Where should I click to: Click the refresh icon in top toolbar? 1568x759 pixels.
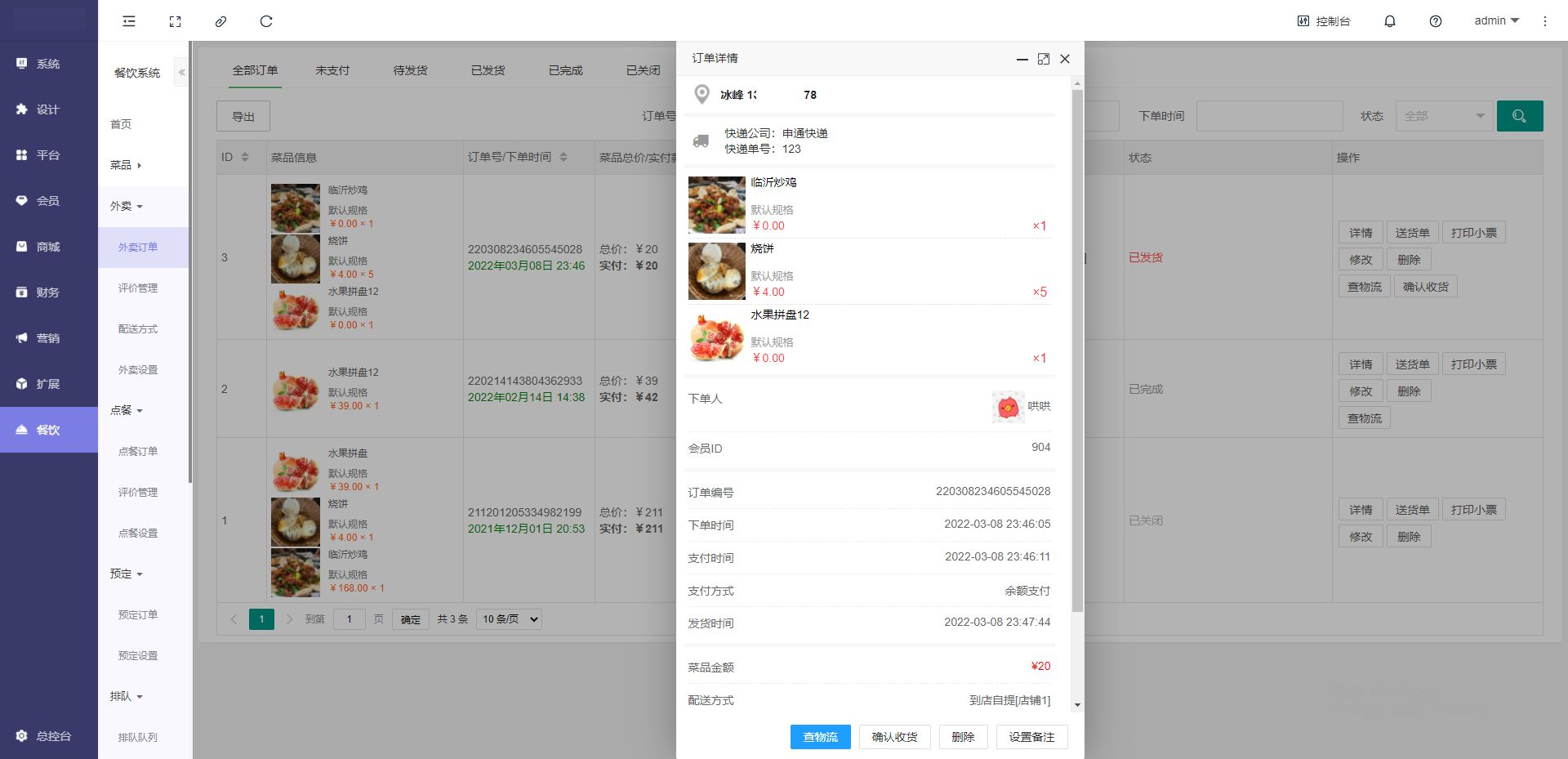pyautogui.click(x=266, y=21)
